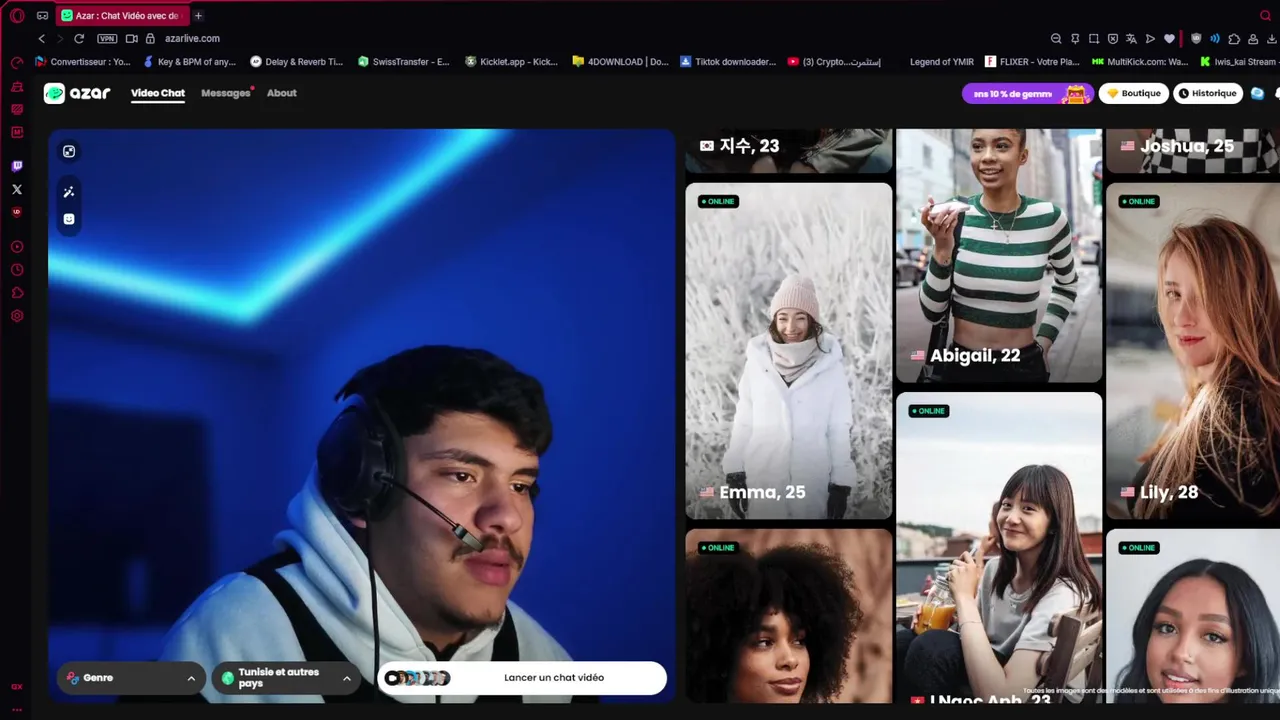Open the player sidebar icon
1280x720 pixels.
17,246
